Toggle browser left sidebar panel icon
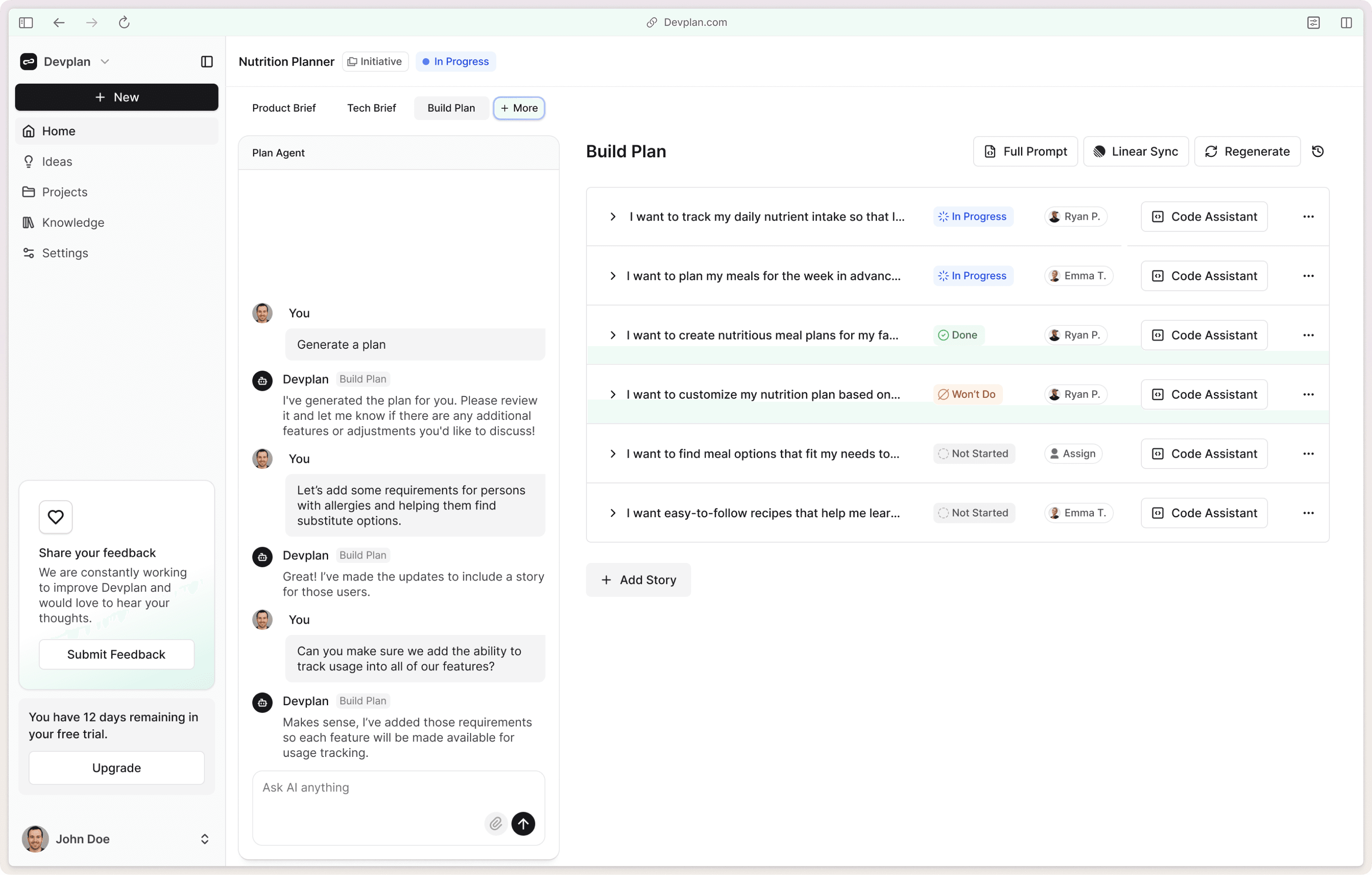 coord(26,22)
